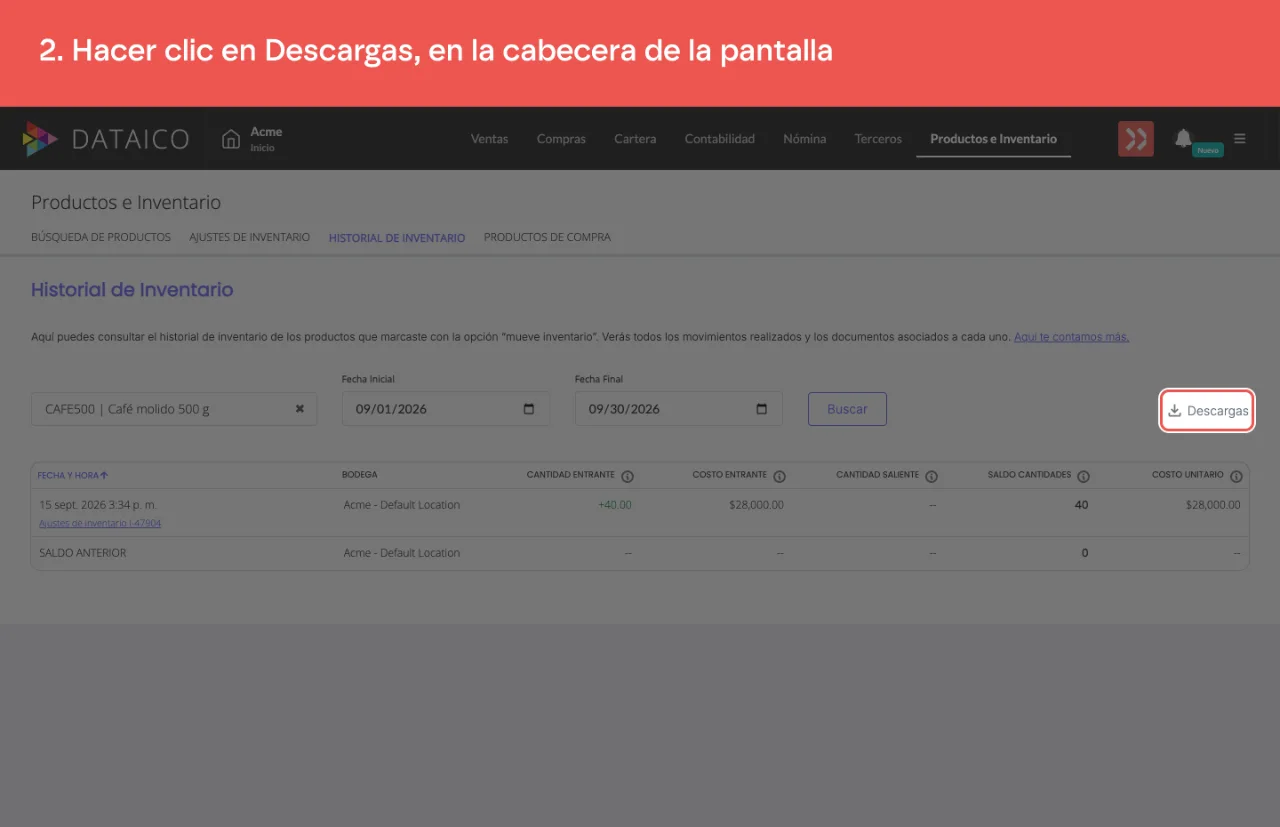The image size is (1280, 827).
Task: Open the Terceros menu
Action: pos(878,139)
